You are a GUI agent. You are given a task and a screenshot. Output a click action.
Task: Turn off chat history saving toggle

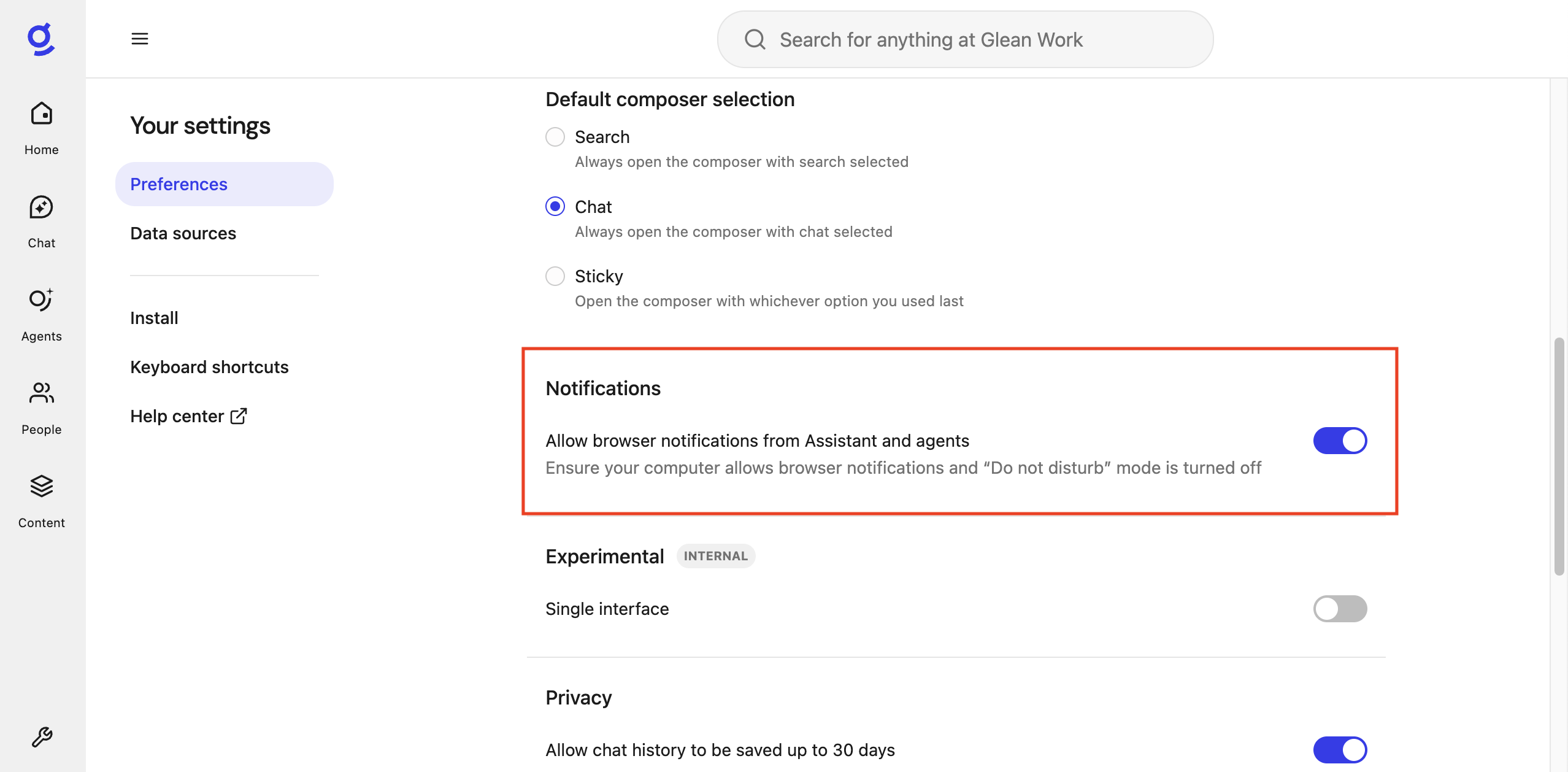pyautogui.click(x=1340, y=750)
